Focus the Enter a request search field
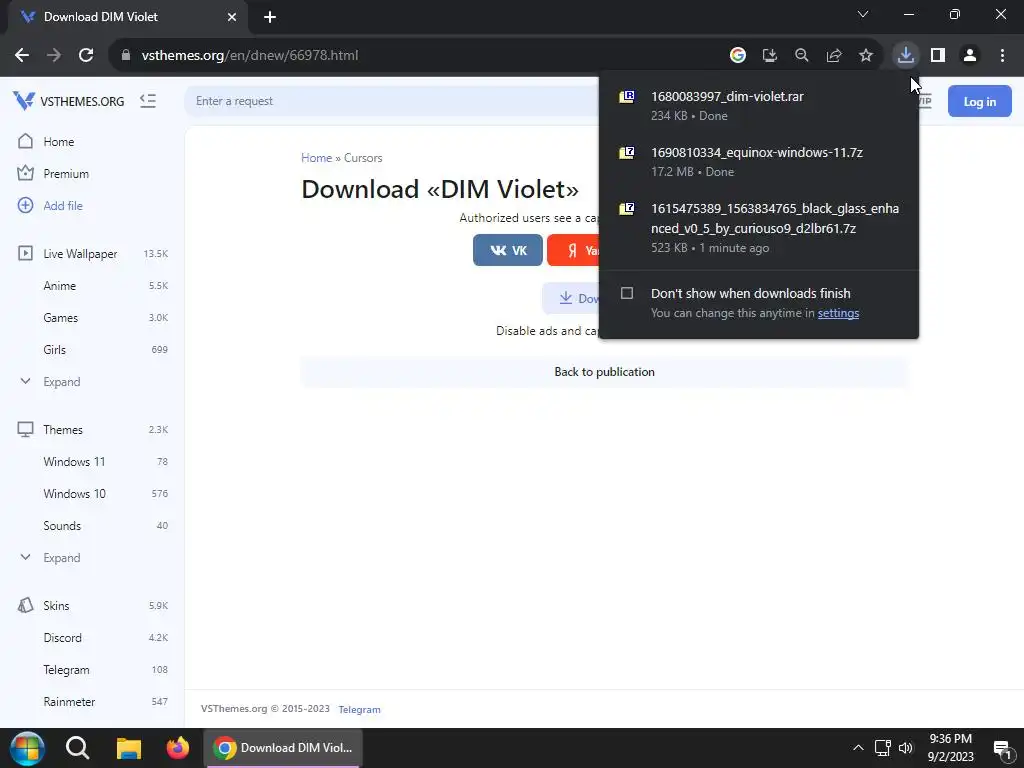 (x=392, y=101)
